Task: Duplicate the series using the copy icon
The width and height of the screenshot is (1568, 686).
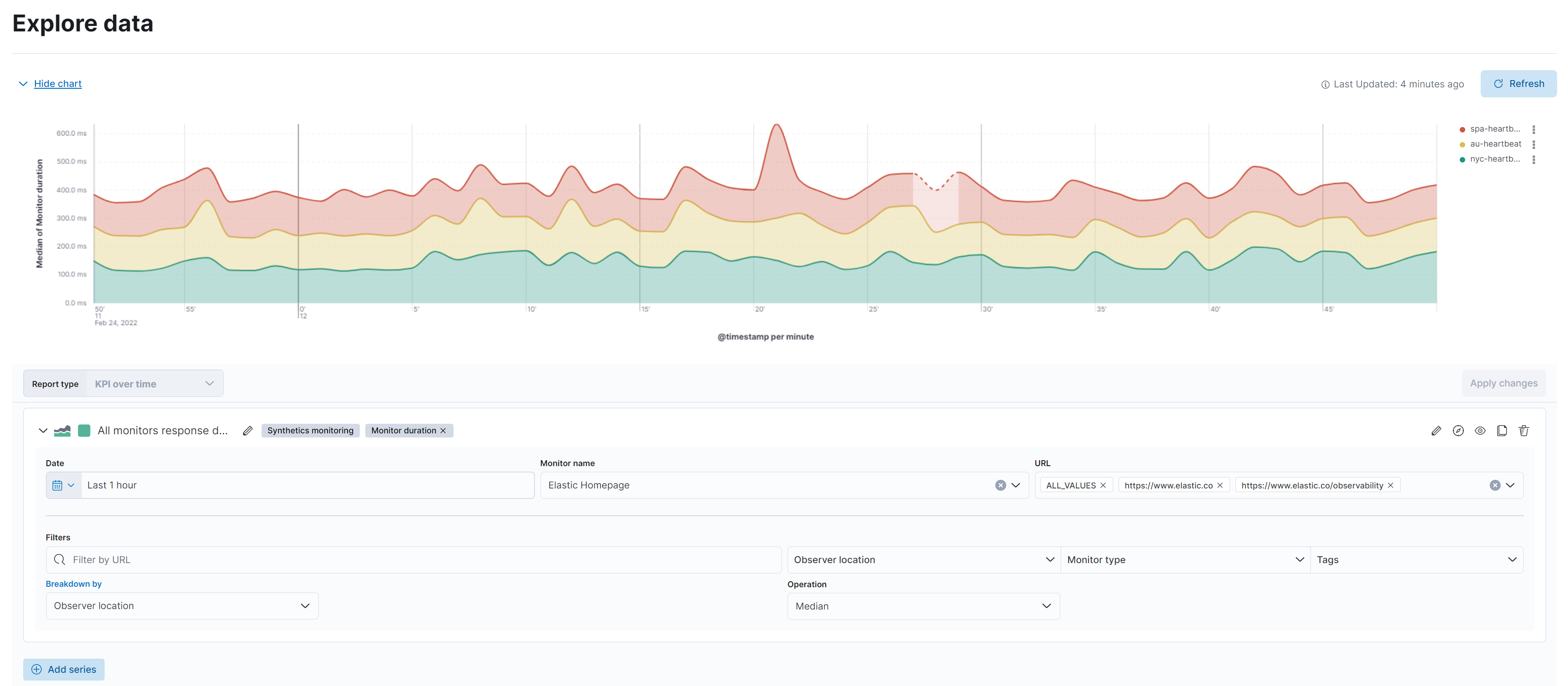Action: (x=1502, y=430)
